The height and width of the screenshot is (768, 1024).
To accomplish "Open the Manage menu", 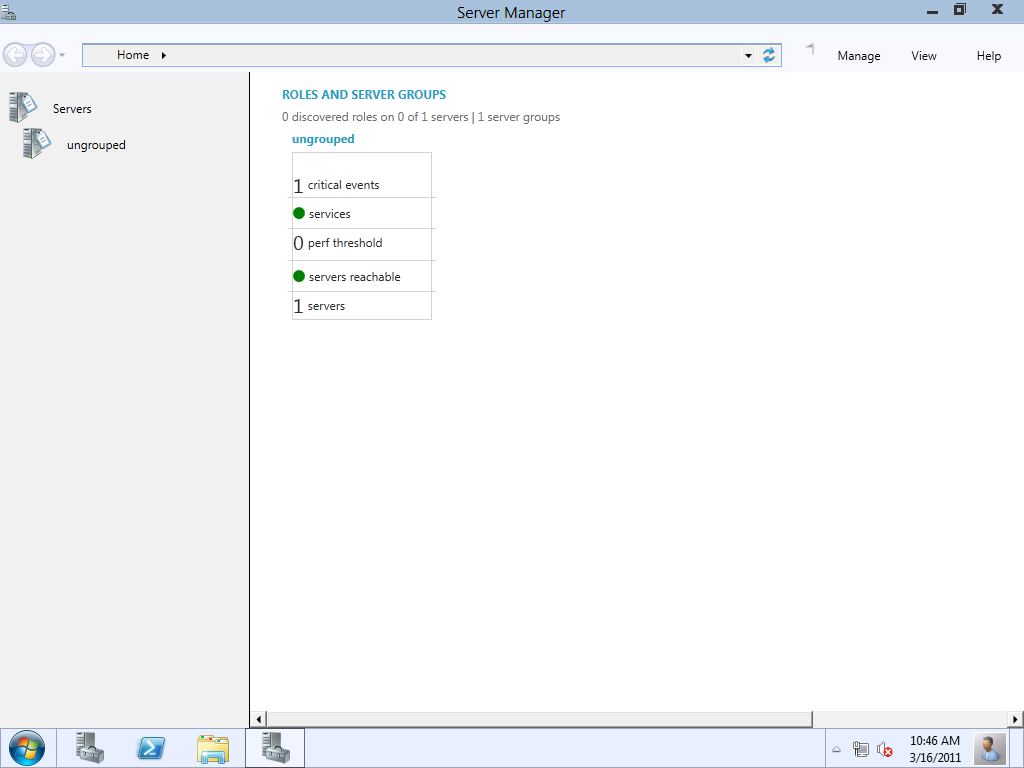I will pyautogui.click(x=858, y=56).
